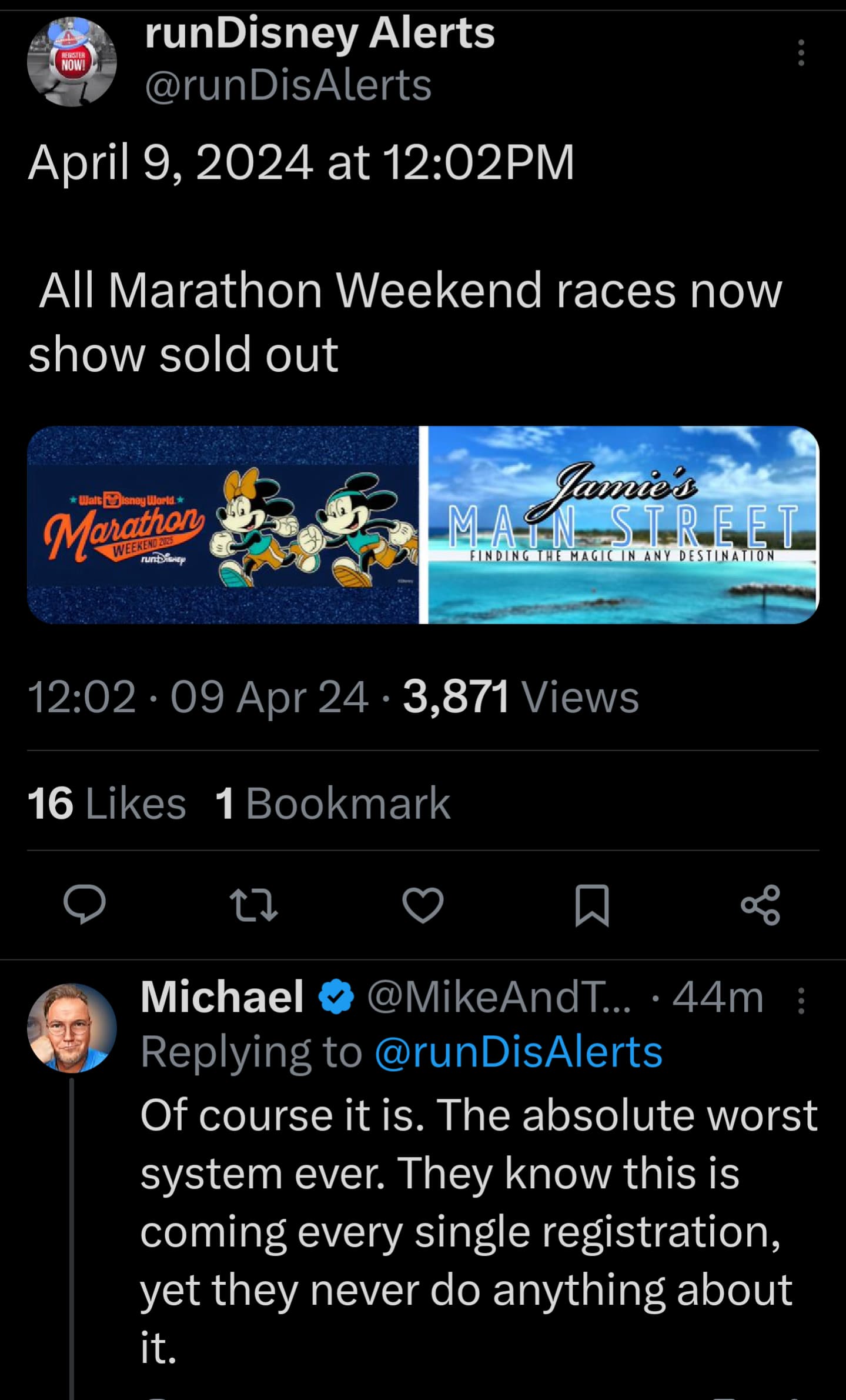Viewport: 846px width, 1400px height.
Task: Open Michael's reply options menu
Action: point(801,1000)
